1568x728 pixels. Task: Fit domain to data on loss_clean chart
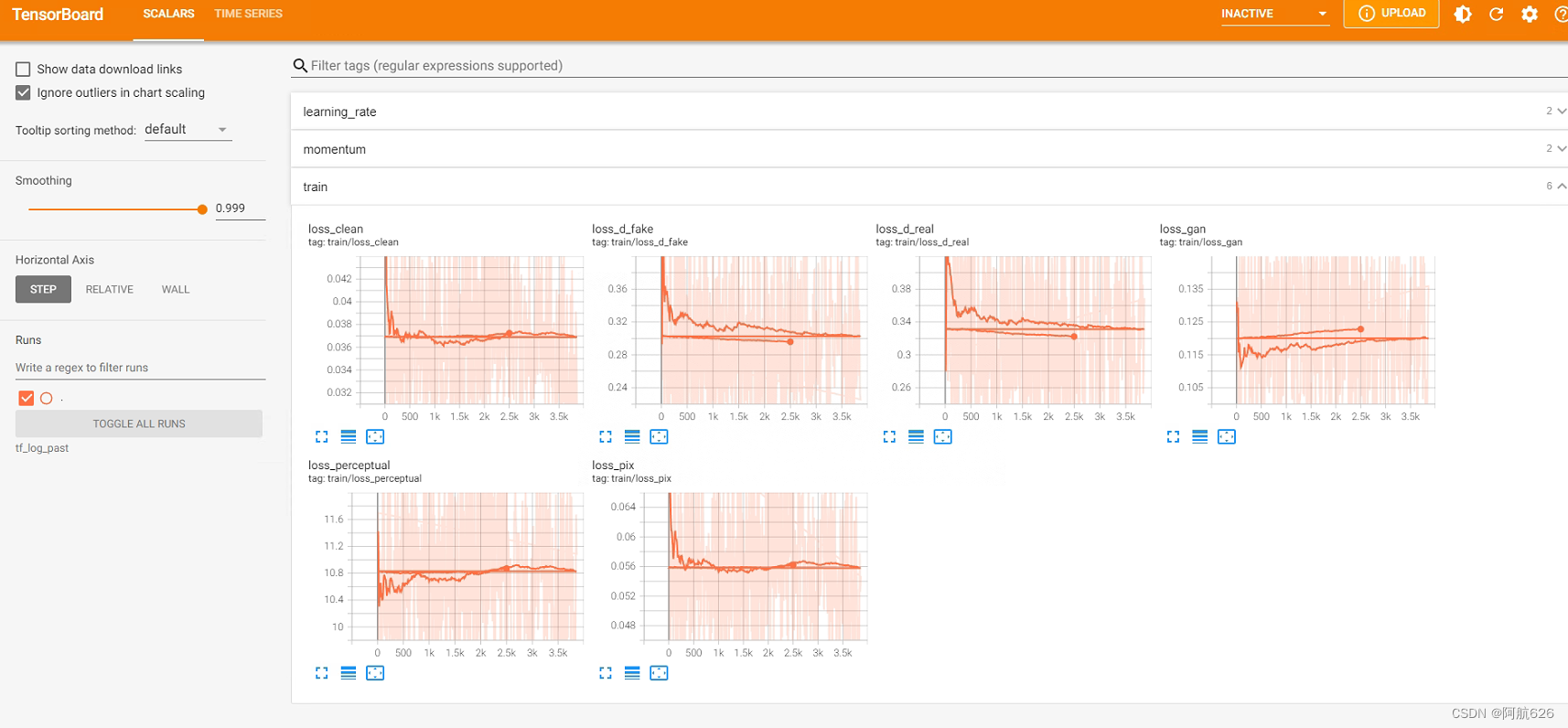375,437
